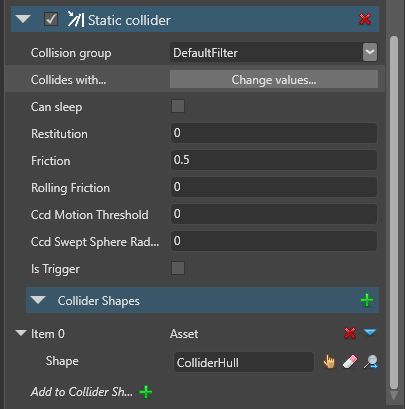The height and width of the screenshot is (409, 405).
Task: Edit the Ccd Motion Threshold field
Action: pos(274,214)
